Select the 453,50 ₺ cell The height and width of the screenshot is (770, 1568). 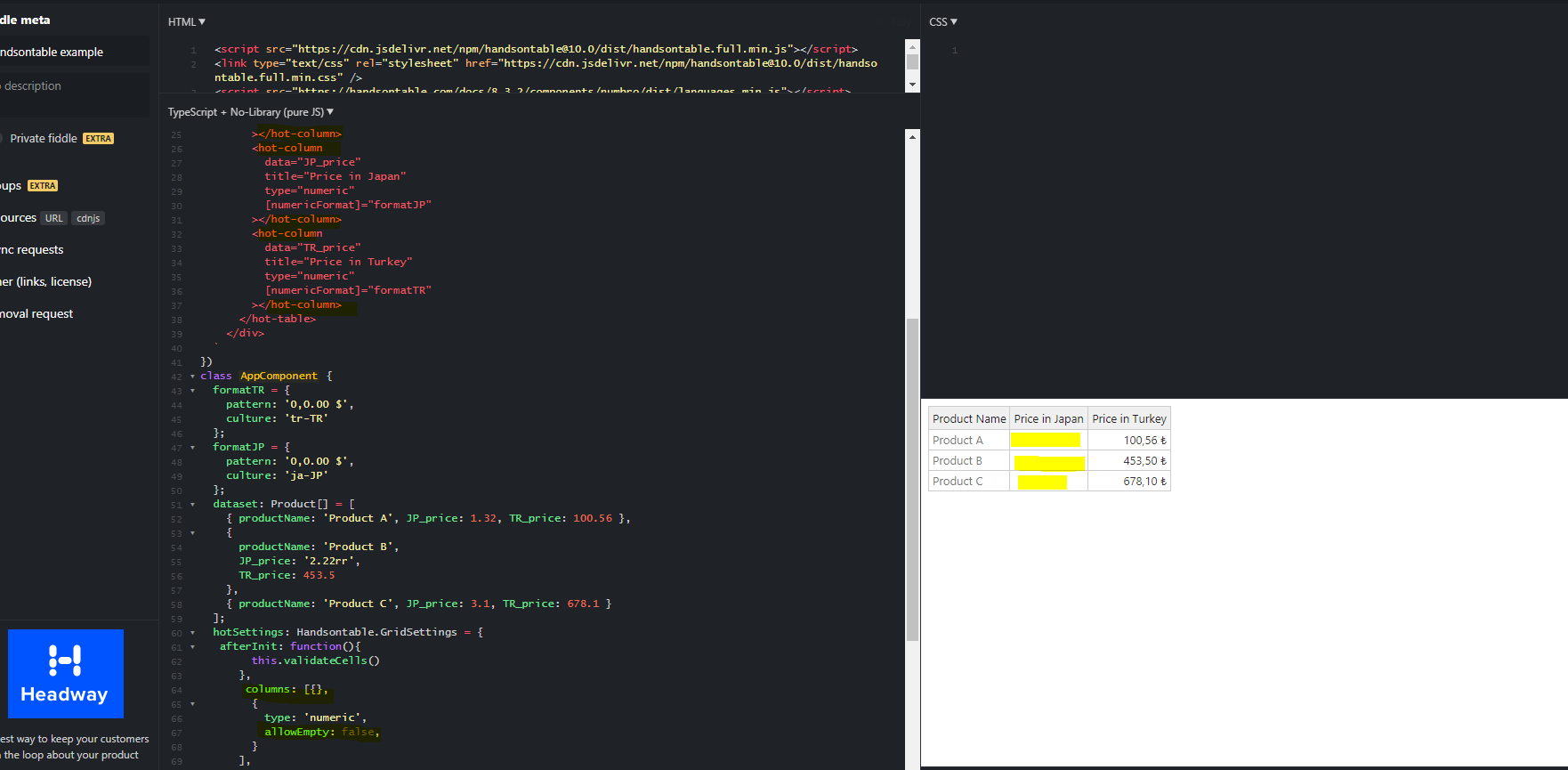tap(1129, 460)
